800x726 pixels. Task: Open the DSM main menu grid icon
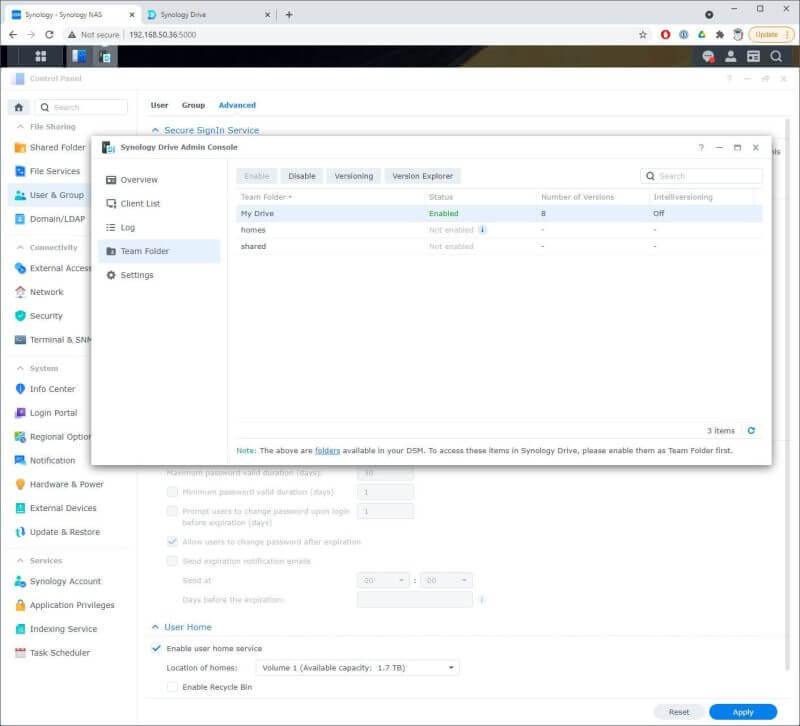tap(40, 56)
